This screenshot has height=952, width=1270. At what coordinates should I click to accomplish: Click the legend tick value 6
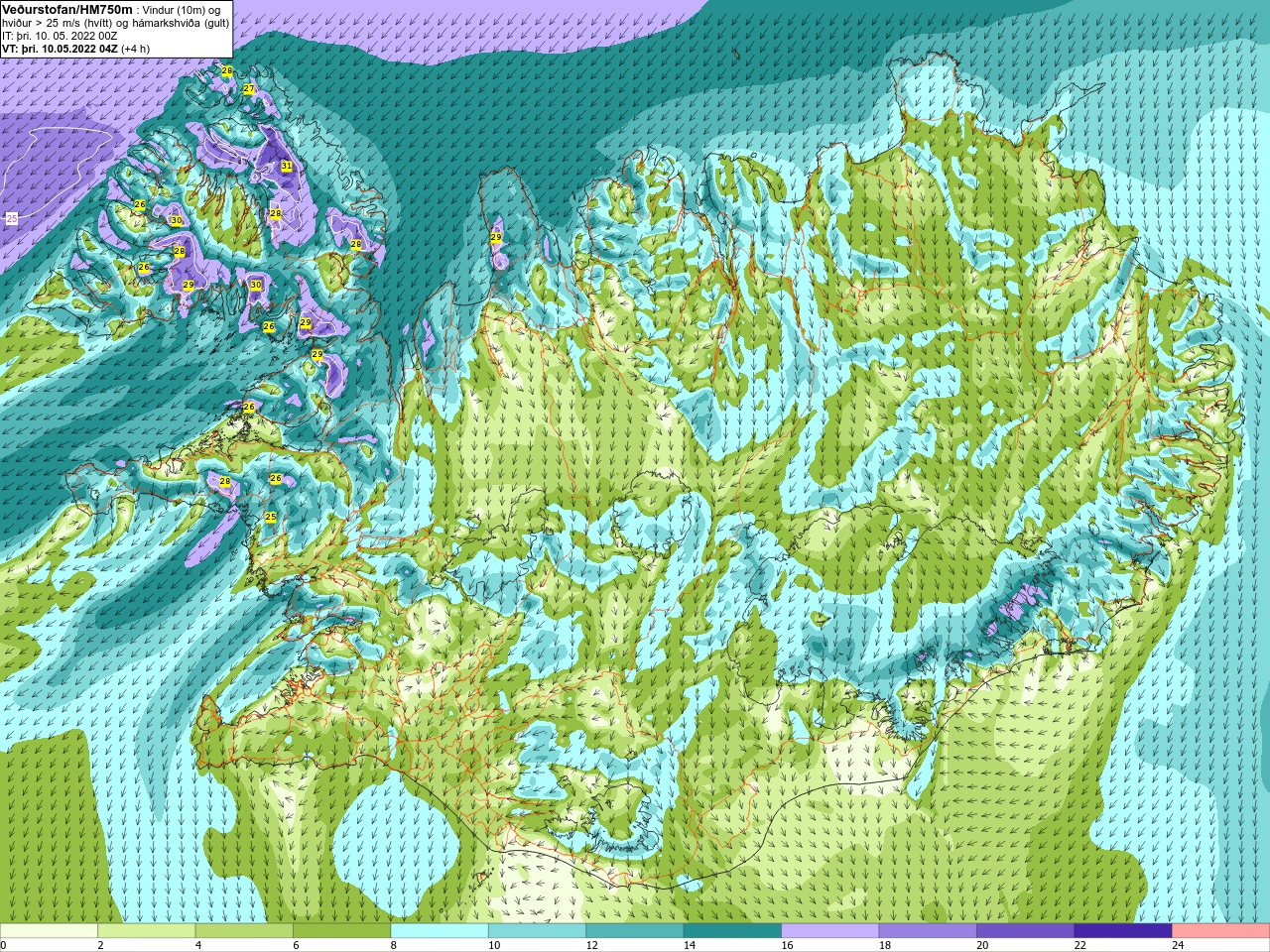pyautogui.click(x=295, y=945)
